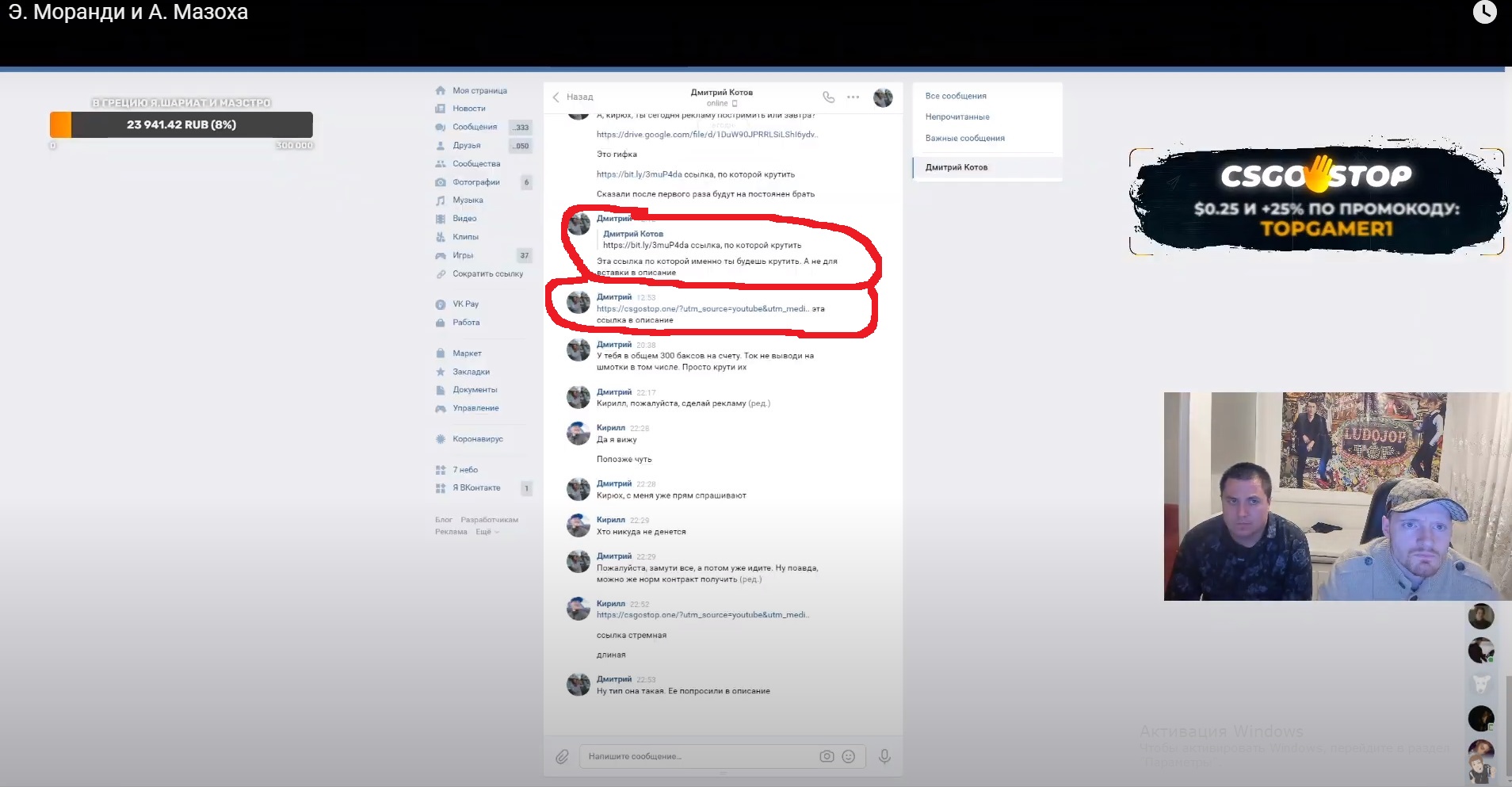This screenshot has width=1512, height=787.
Task: Open Сообщества group icon
Action: click(x=441, y=164)
